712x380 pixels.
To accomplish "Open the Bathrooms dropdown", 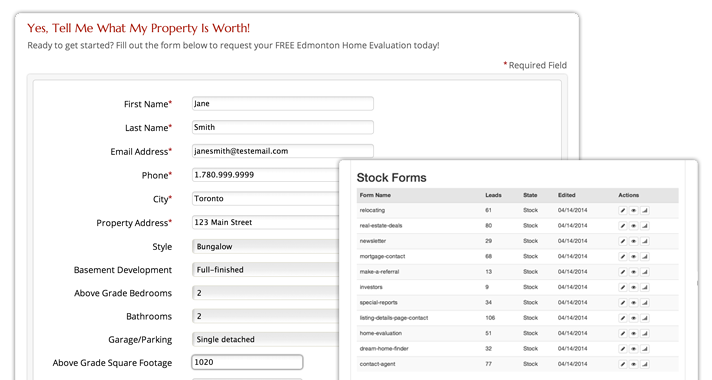I will click(x=266, y=316).
